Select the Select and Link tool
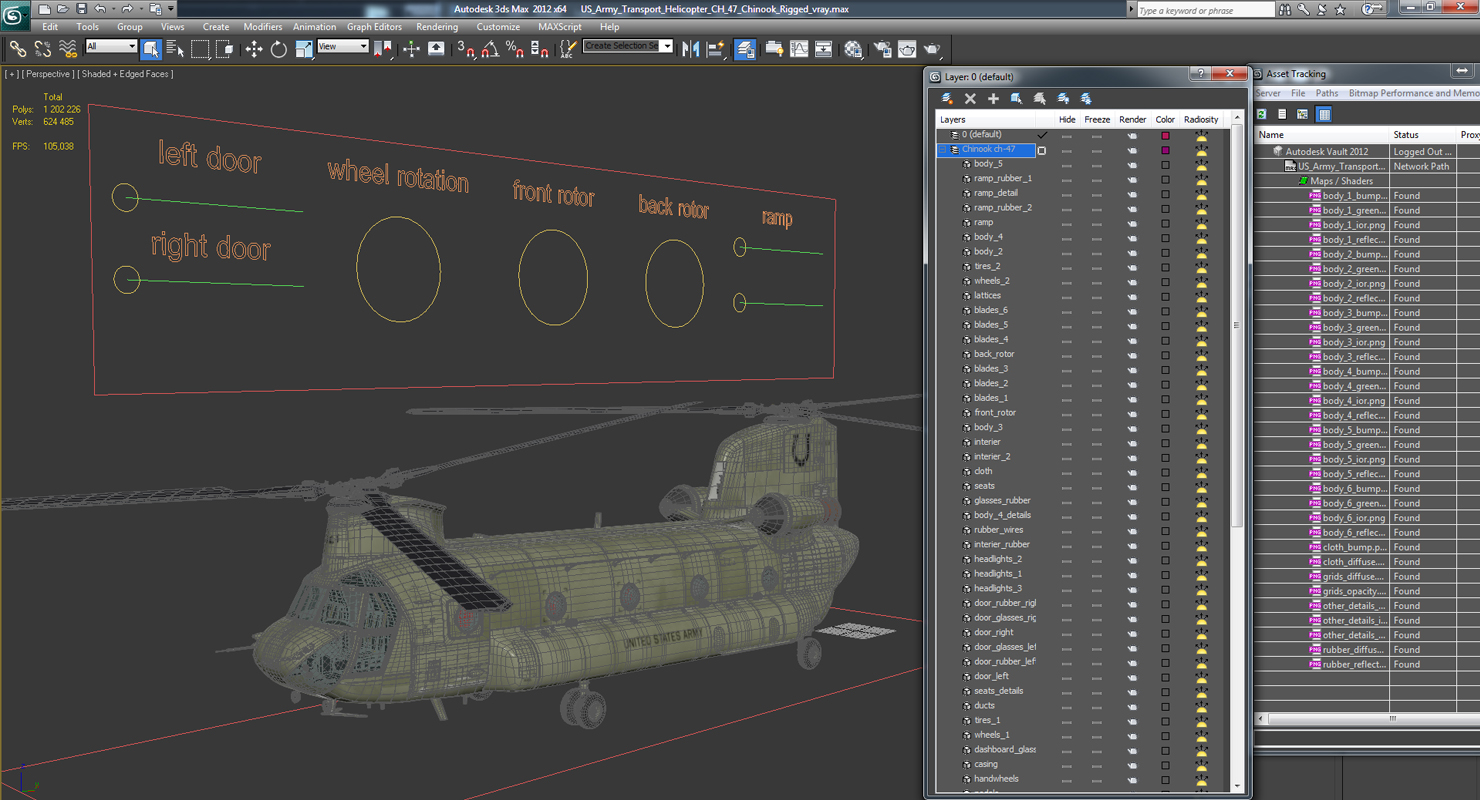The width and height of the screenshot is (1480, 800). pos(18,48)
